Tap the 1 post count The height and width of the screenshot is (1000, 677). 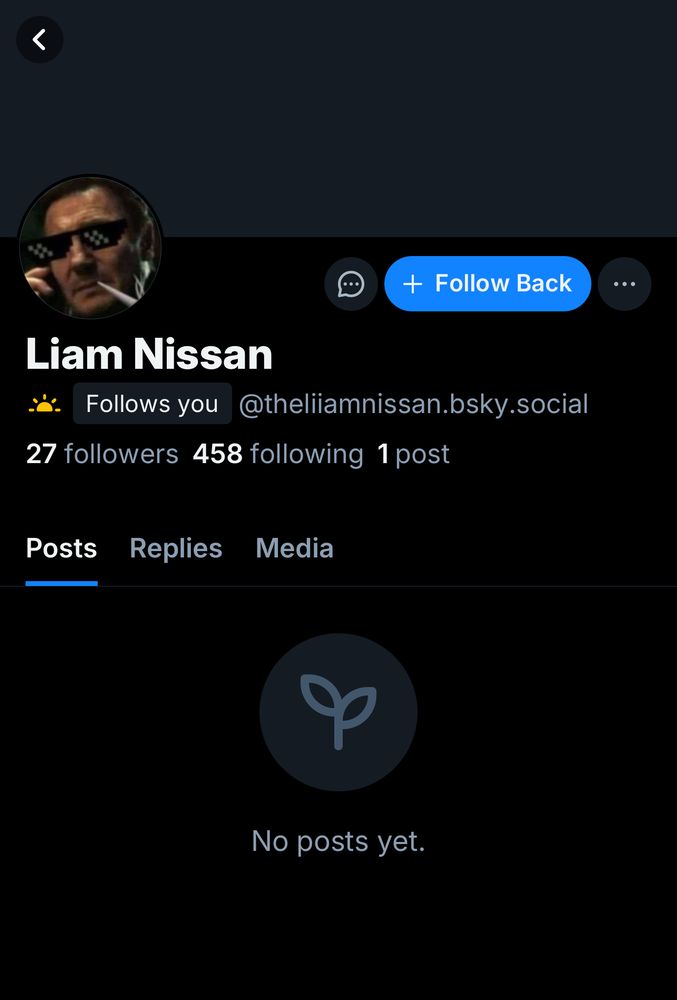[413, 454]
